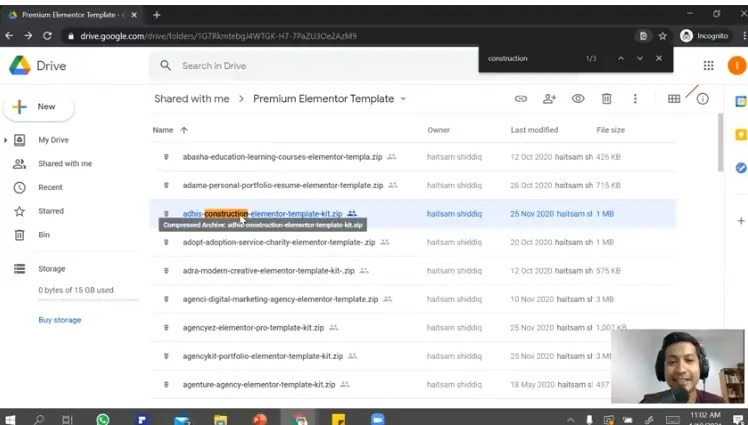Open a new browser tab
The width and height of the screenshot is (748, 425).
point(156,15)
